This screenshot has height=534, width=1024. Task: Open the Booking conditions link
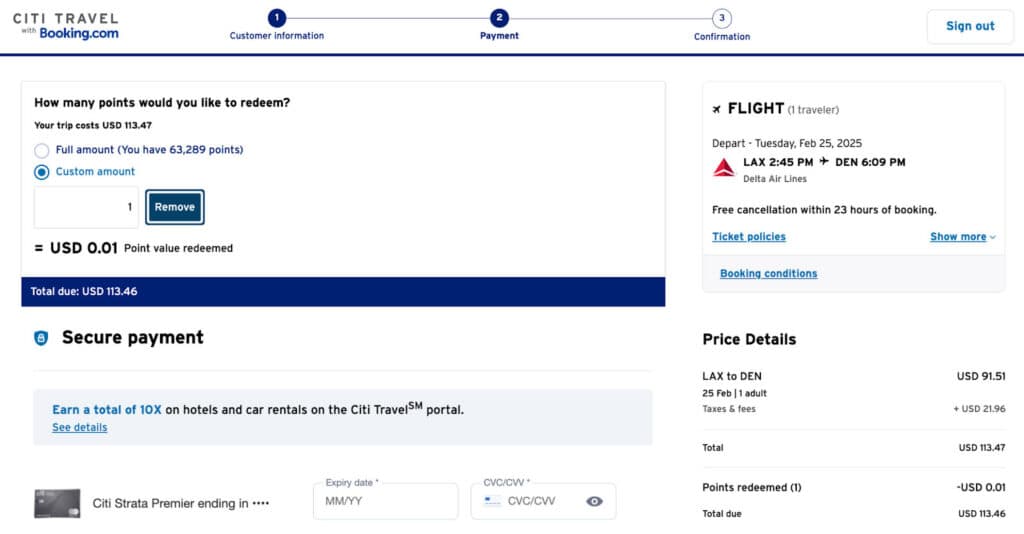(768, 274)
